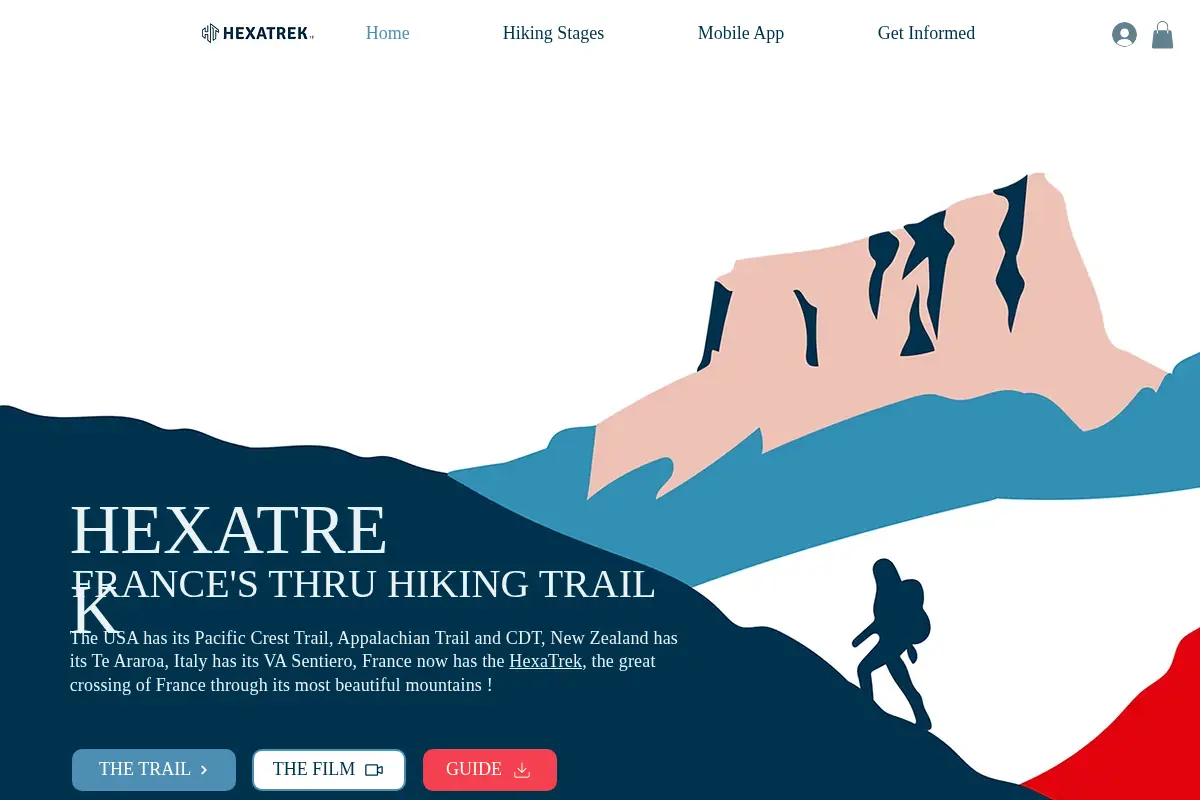Open the shopping bag cart icon

[x=1162, y=35]
